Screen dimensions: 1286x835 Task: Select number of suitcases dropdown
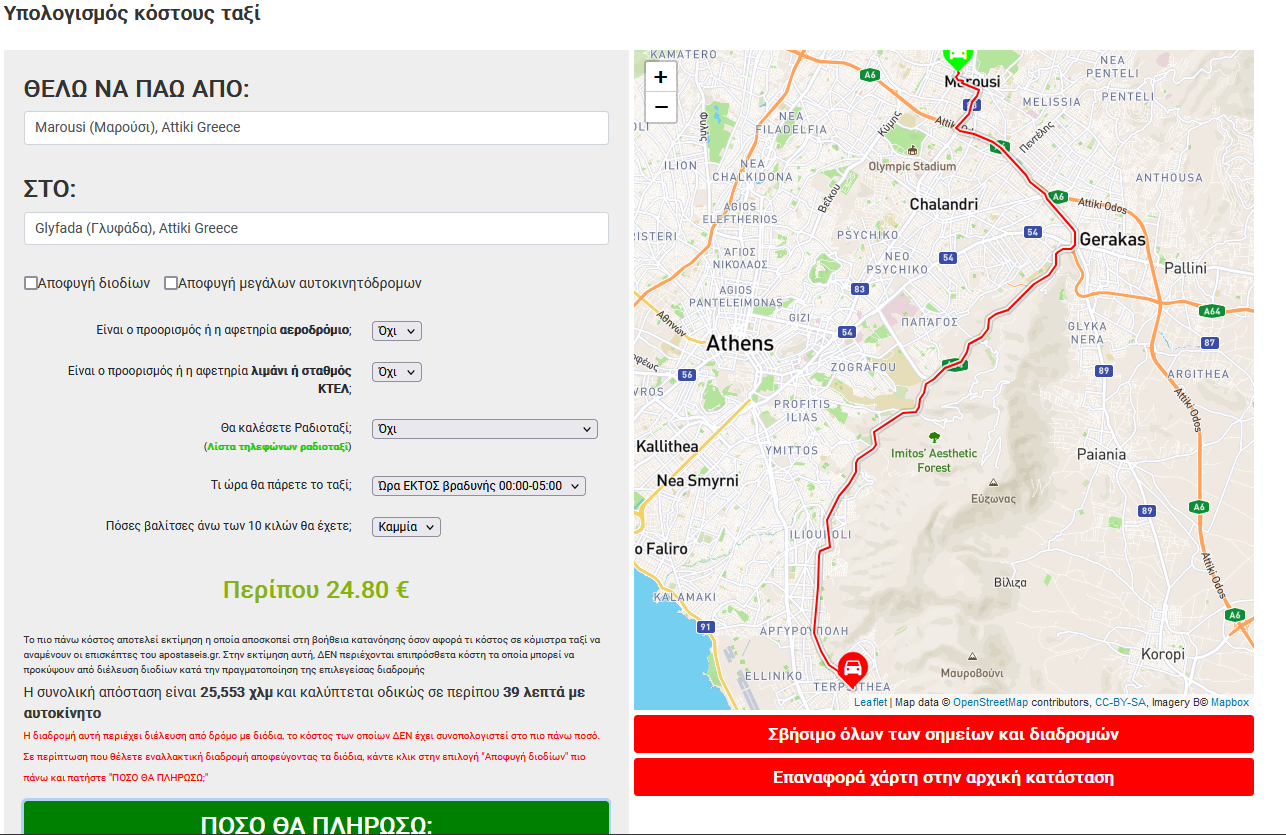click(405, 527)
